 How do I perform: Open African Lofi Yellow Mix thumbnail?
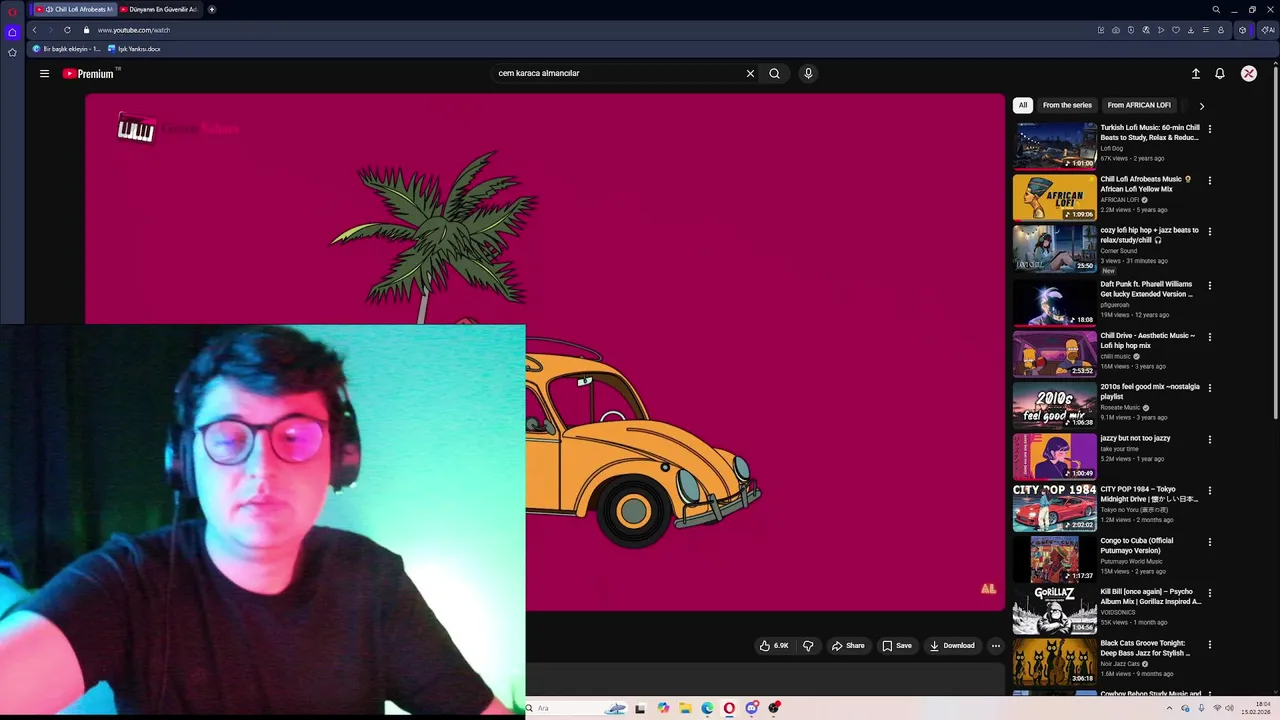(x=1054, y=197)
